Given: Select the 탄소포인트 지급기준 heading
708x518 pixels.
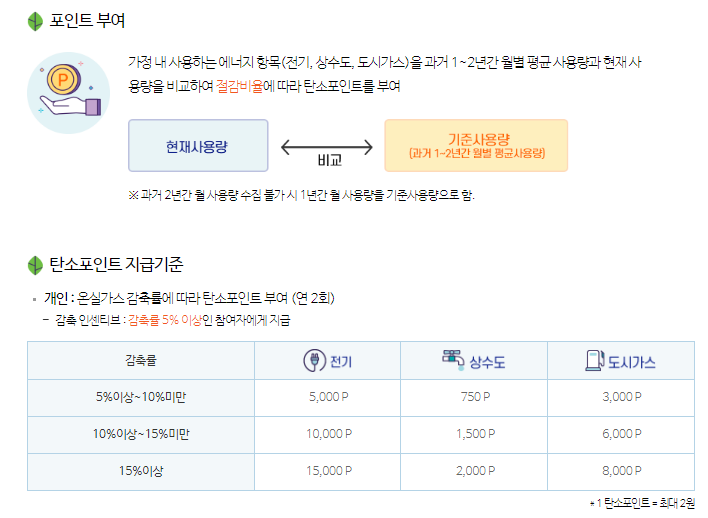Looking at the screenshot, I should coord(116,265).
